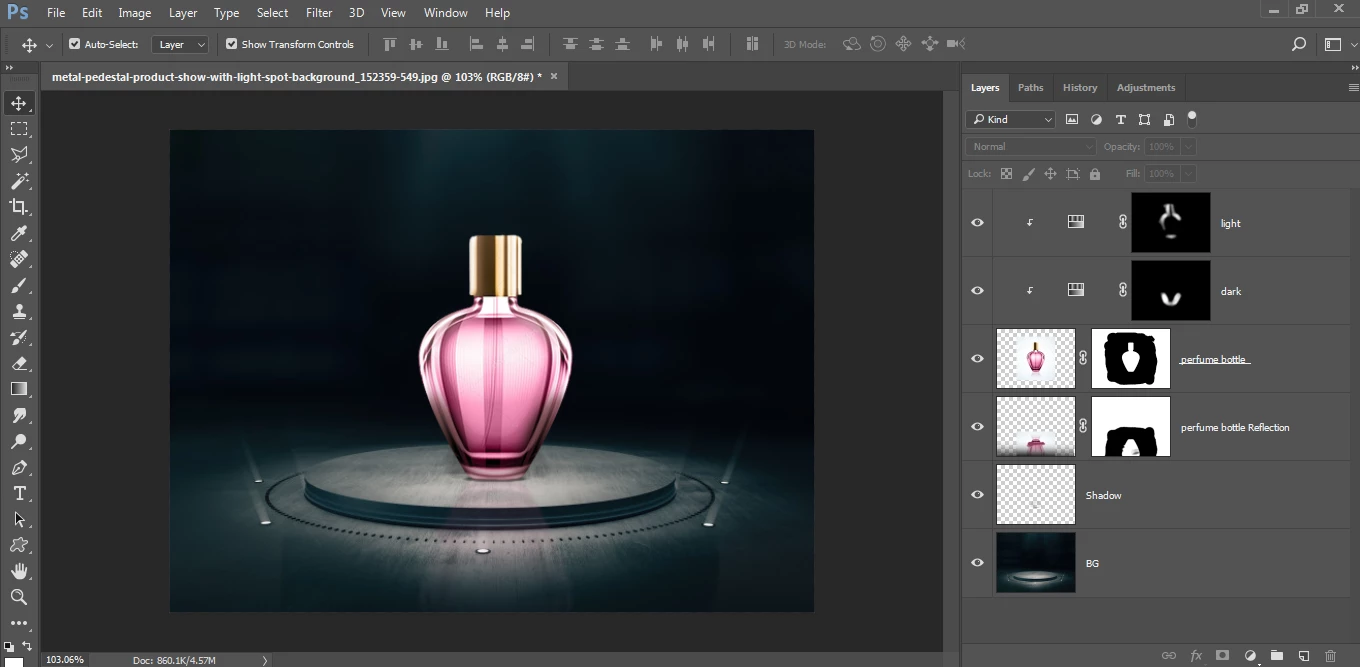Select the Hand tool

19,571
